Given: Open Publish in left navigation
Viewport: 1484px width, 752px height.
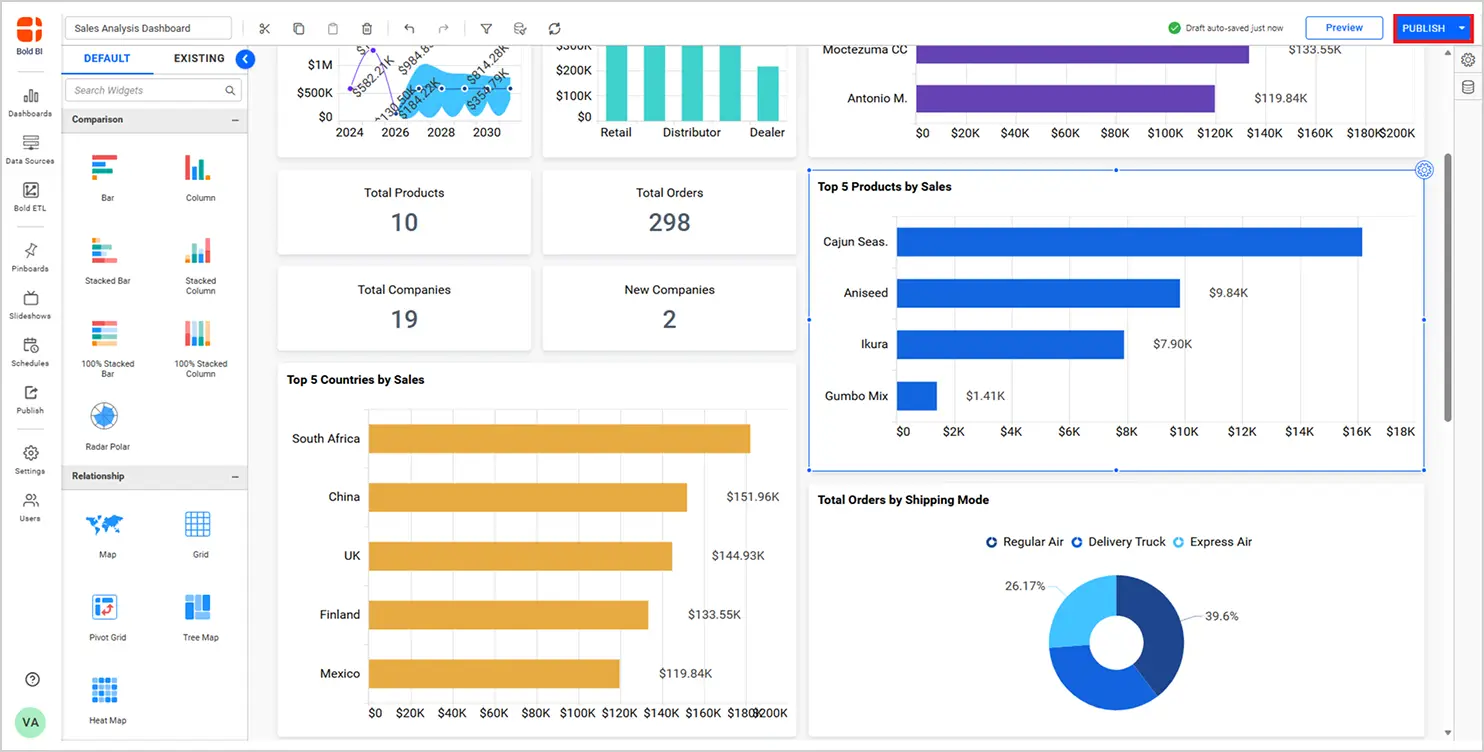Looking at the screenshot, I should (30, 399).
